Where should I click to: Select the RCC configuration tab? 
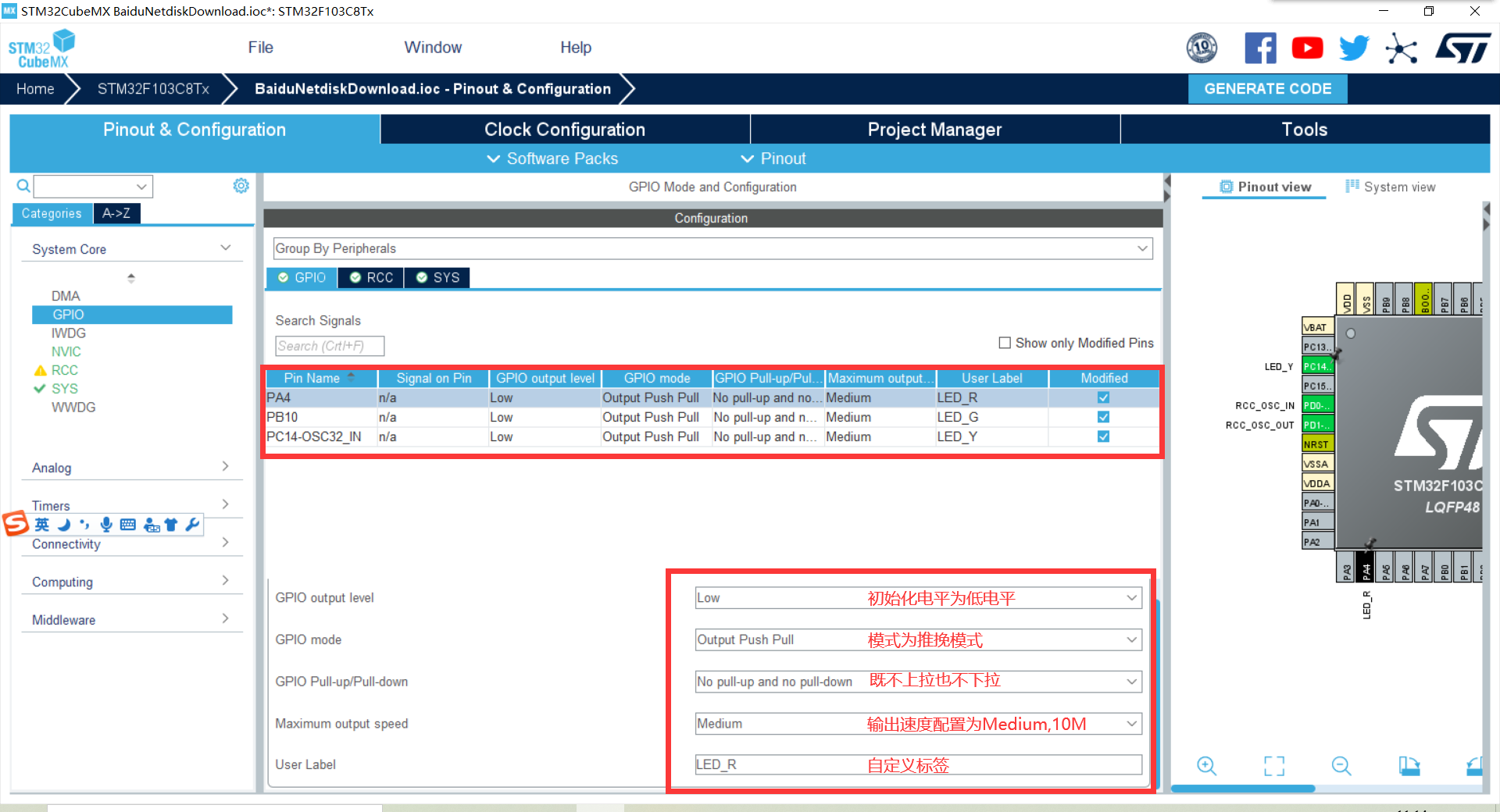point(371,278)
